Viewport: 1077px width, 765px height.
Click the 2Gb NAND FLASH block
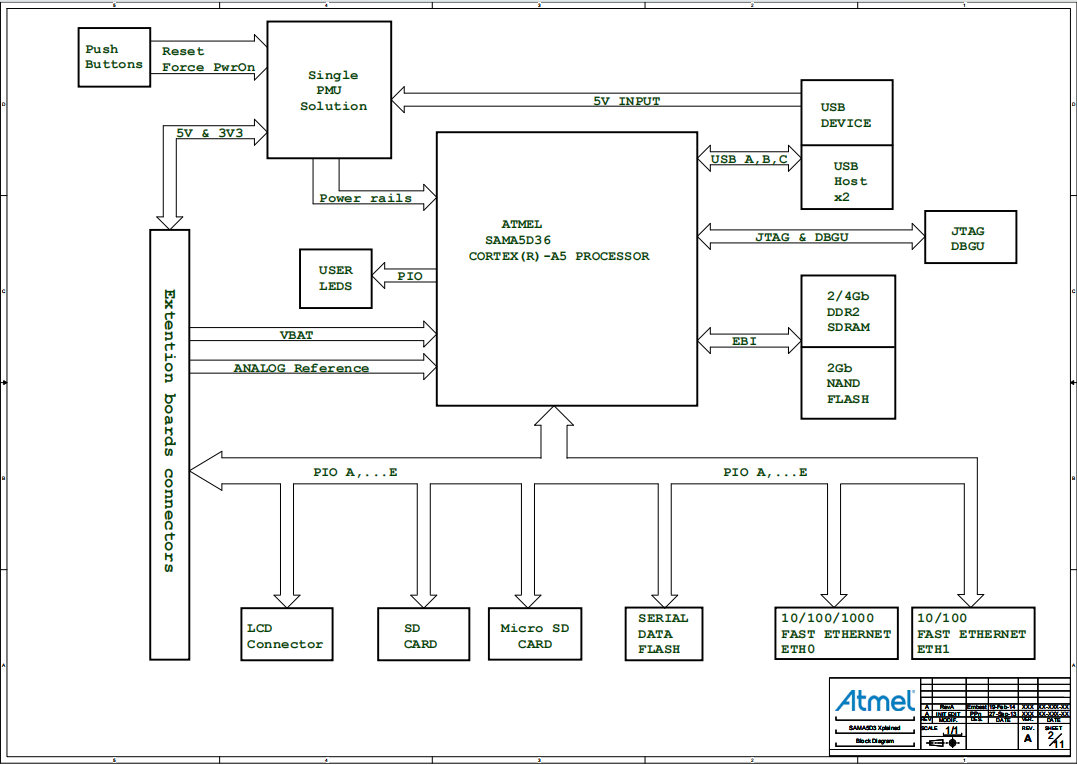pos(847,383)
